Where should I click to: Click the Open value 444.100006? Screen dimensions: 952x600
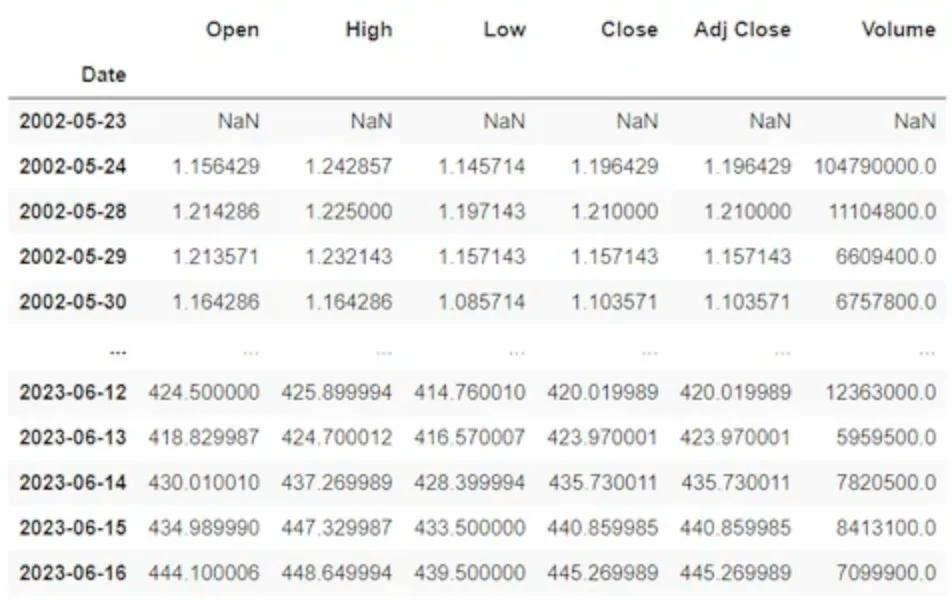pyautogui.click(x=204, y=574)
